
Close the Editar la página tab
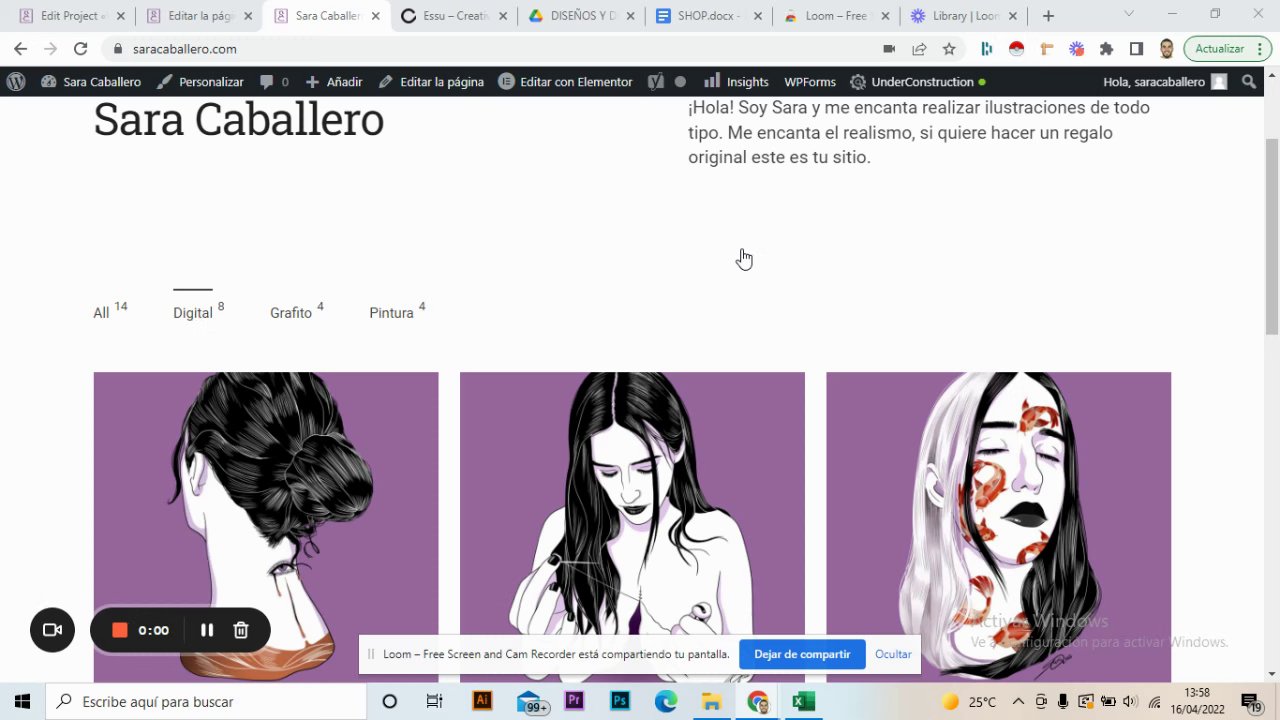pos(248,16)
